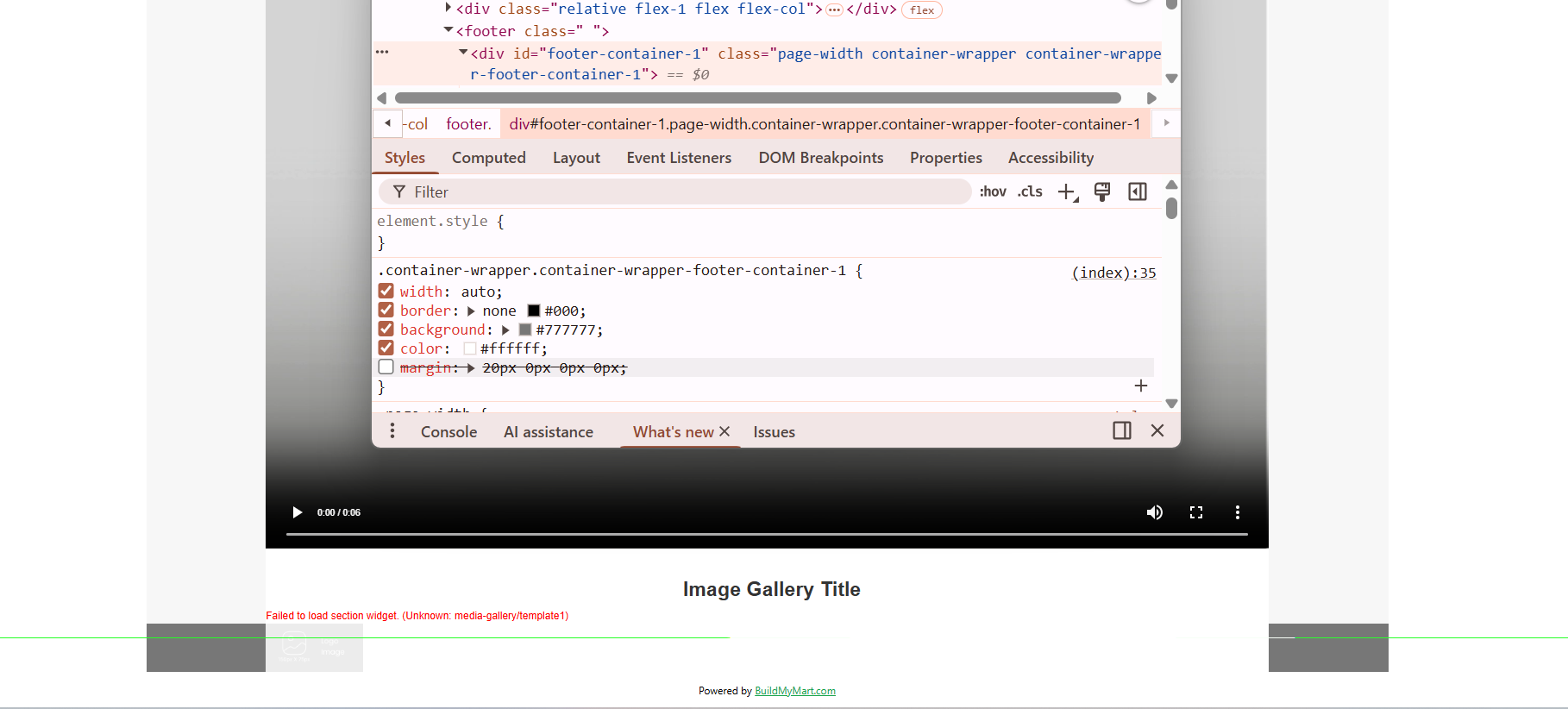Expand the background shorthand triangle
Image resolution: width=1568 pixels, height=709 pixels.
pyautogui.click(x=505, y=329)
